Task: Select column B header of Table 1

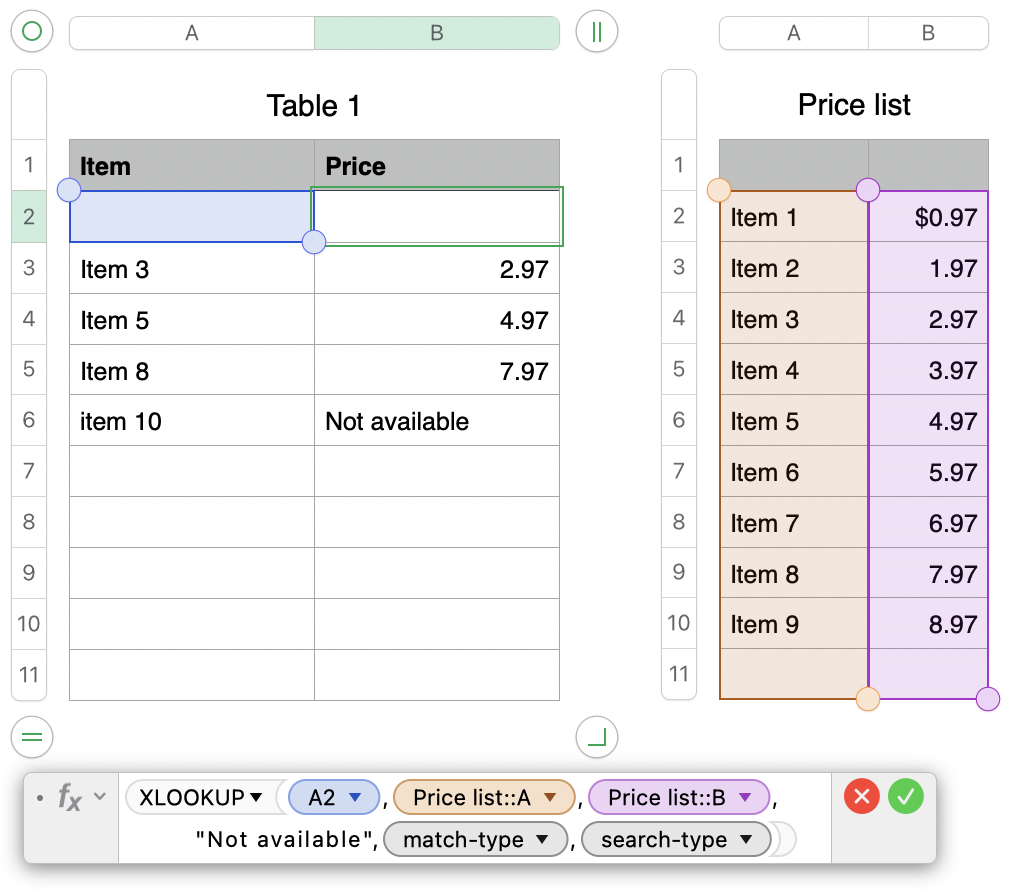Action: coord(436,33)
